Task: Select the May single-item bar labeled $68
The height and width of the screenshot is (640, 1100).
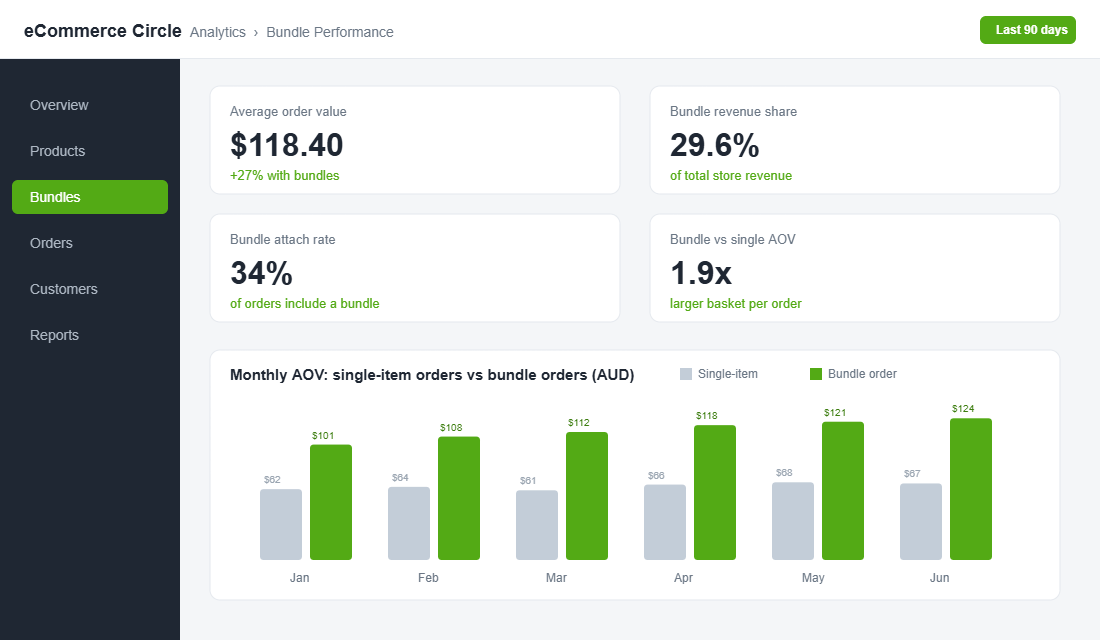Action: pos(793,521)
